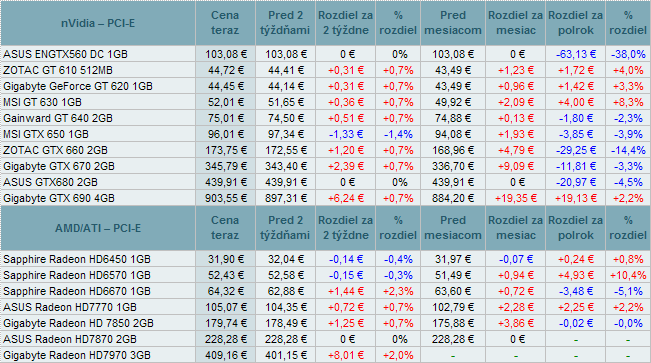Click the AMD/ATI – PCI-E section header

[98, 228]
